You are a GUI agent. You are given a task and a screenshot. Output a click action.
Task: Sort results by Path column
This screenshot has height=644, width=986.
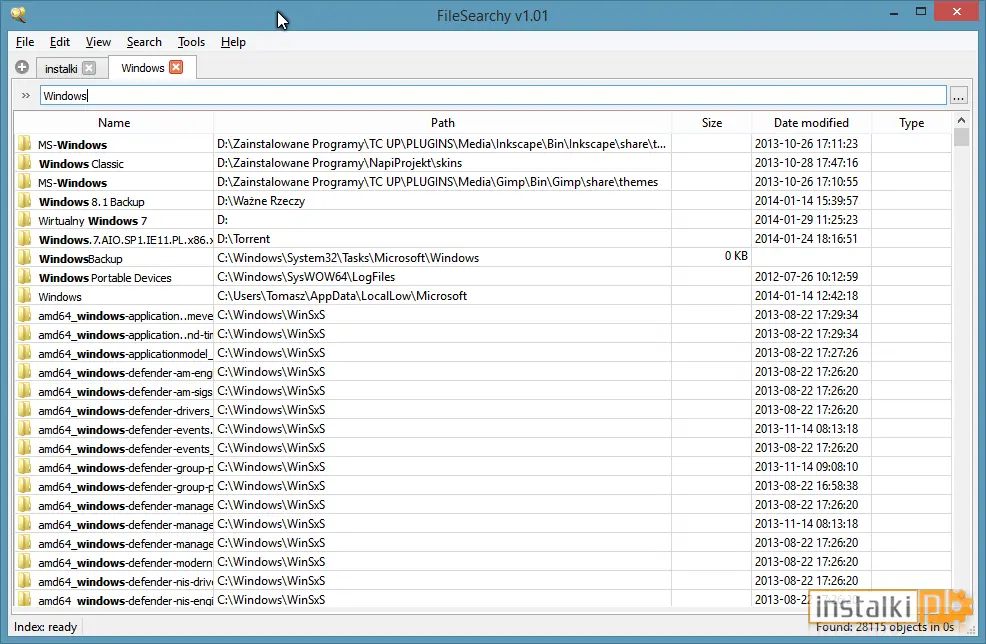(x=443, y=123)
